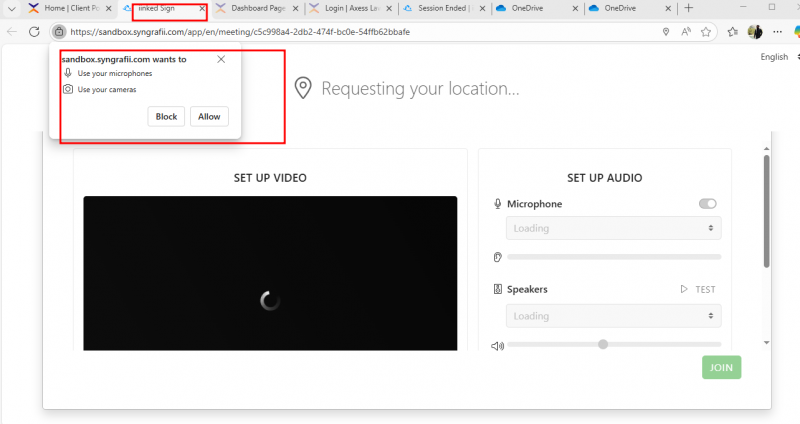The width and height of the screenshot is (800, 424).
Task: Click site info lock icon in address bar
Action: point(59,32)
